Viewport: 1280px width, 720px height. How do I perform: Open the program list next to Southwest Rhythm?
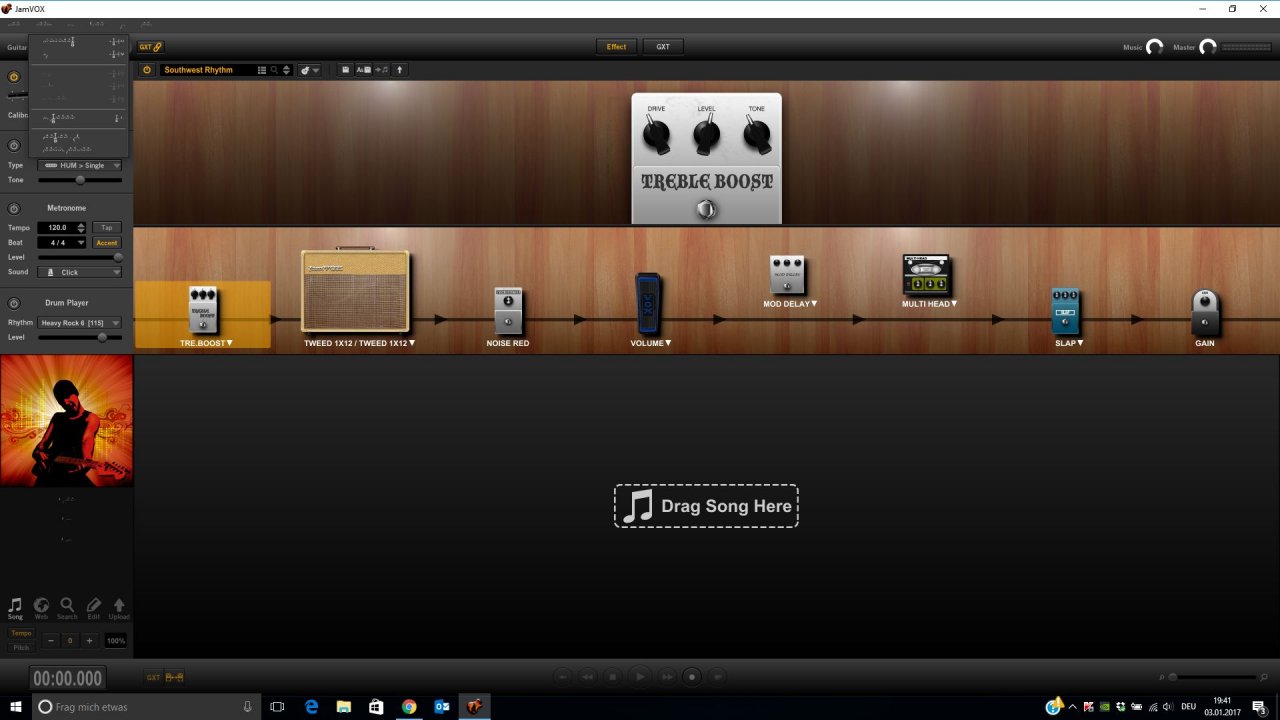pyautogui.click(x=262, y=70)
